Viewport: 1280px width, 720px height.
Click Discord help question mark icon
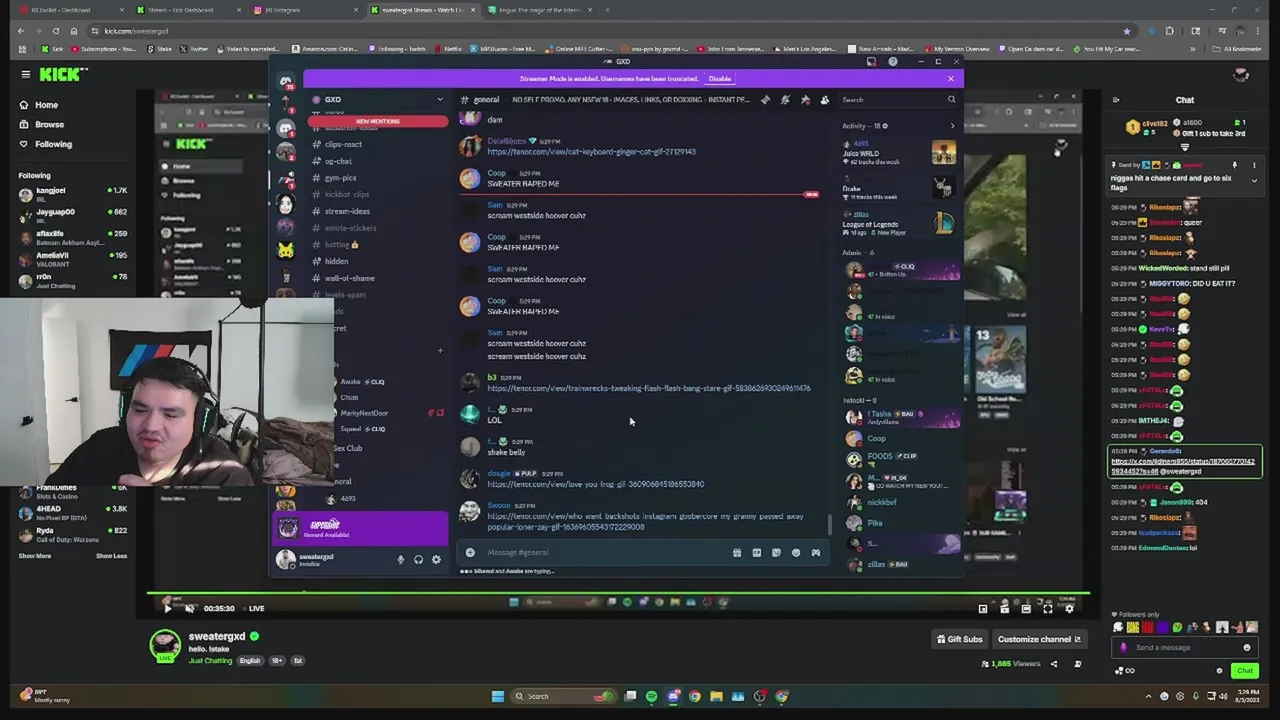pyautogui.click(x=893, y=62)
